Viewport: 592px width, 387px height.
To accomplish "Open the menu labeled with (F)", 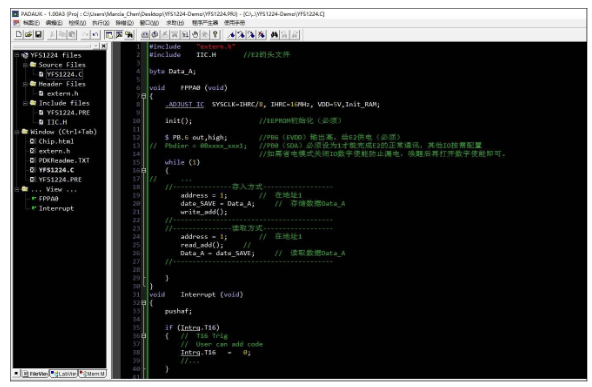I will 31,23.
